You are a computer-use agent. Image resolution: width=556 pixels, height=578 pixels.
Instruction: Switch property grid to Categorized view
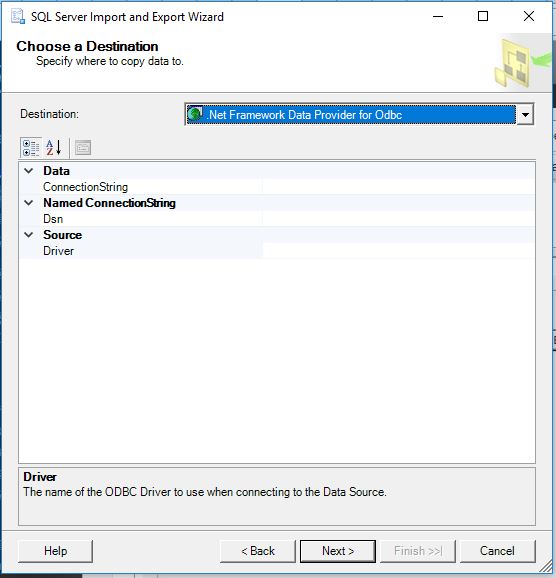point(31,148)
